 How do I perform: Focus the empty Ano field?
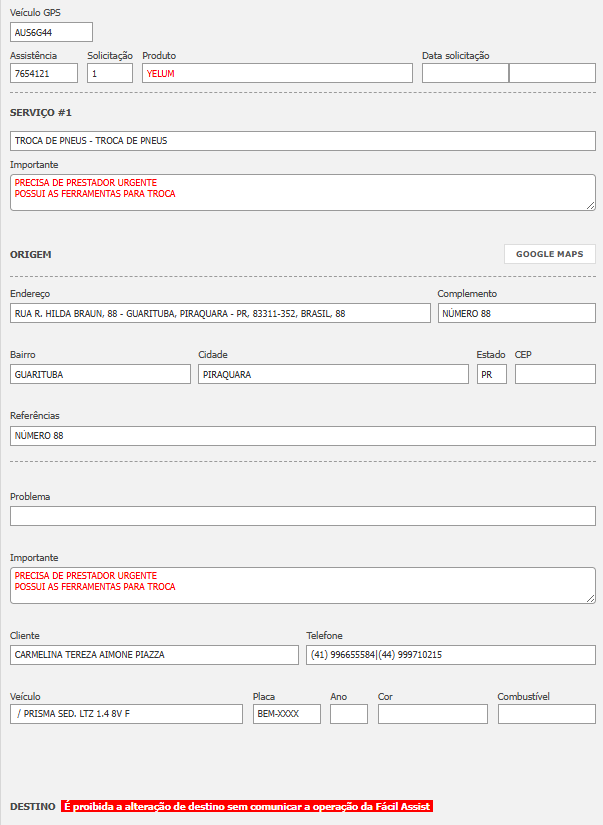(348, 714)
